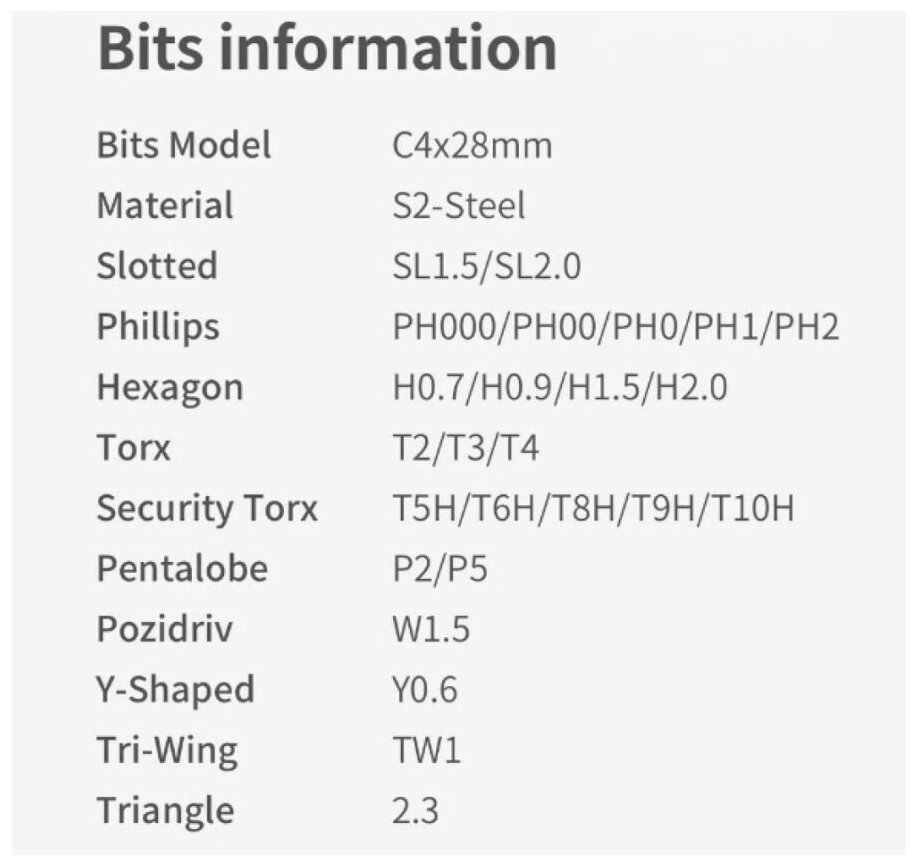916x866 pixels.
Task: Select the "Phillips" row label
Action: tap(158, 327)
